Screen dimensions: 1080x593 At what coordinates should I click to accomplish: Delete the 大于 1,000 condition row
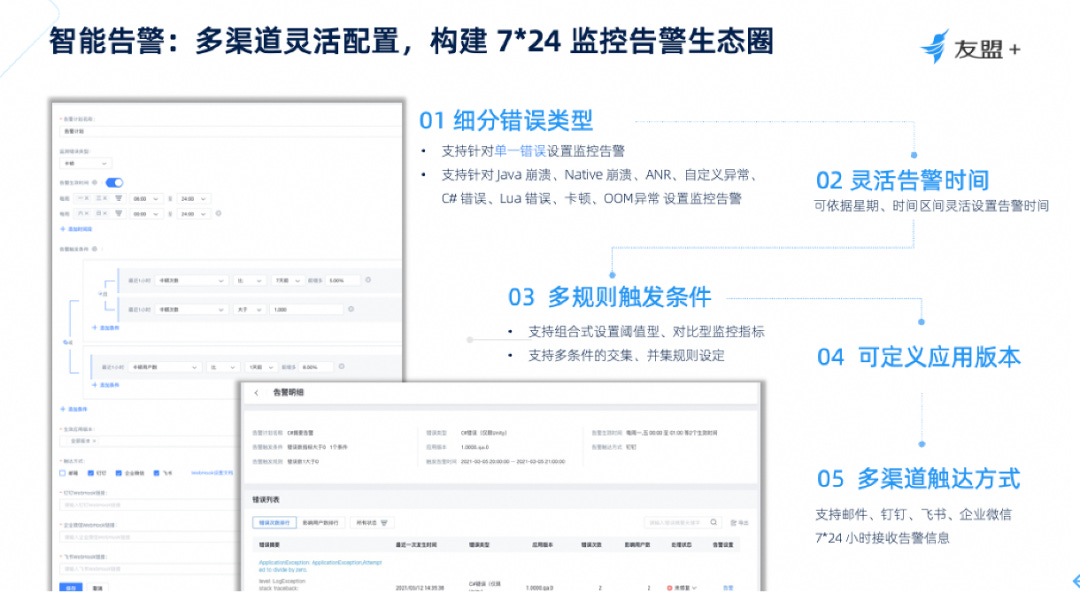coord(351,309)
